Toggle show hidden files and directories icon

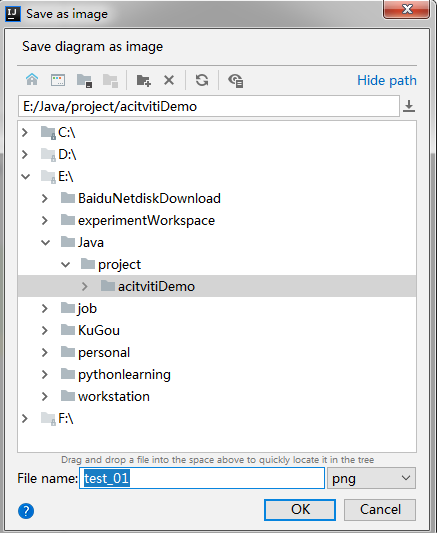click(236, 81)
